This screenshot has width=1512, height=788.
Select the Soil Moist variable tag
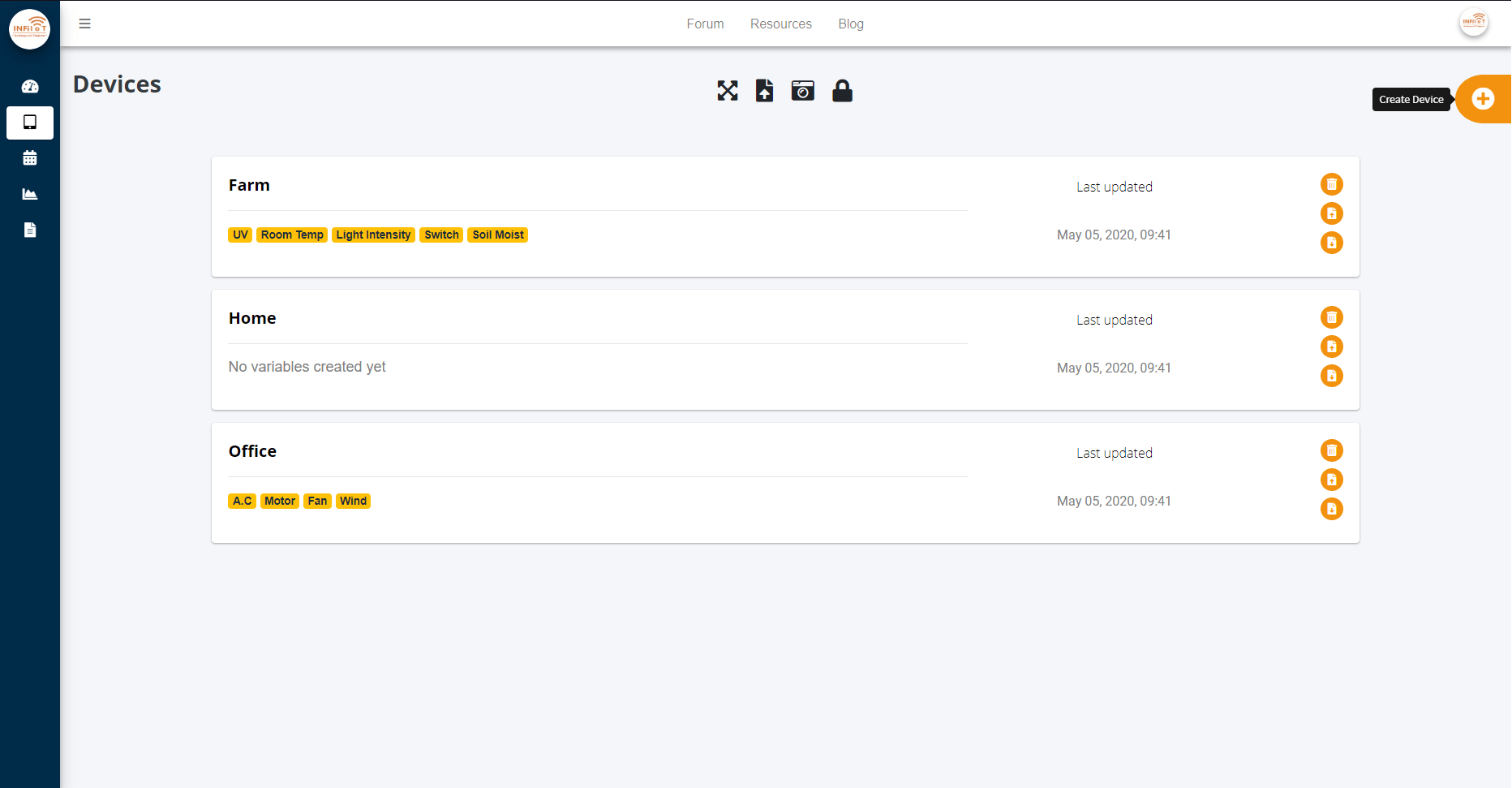tap(498, 235)
